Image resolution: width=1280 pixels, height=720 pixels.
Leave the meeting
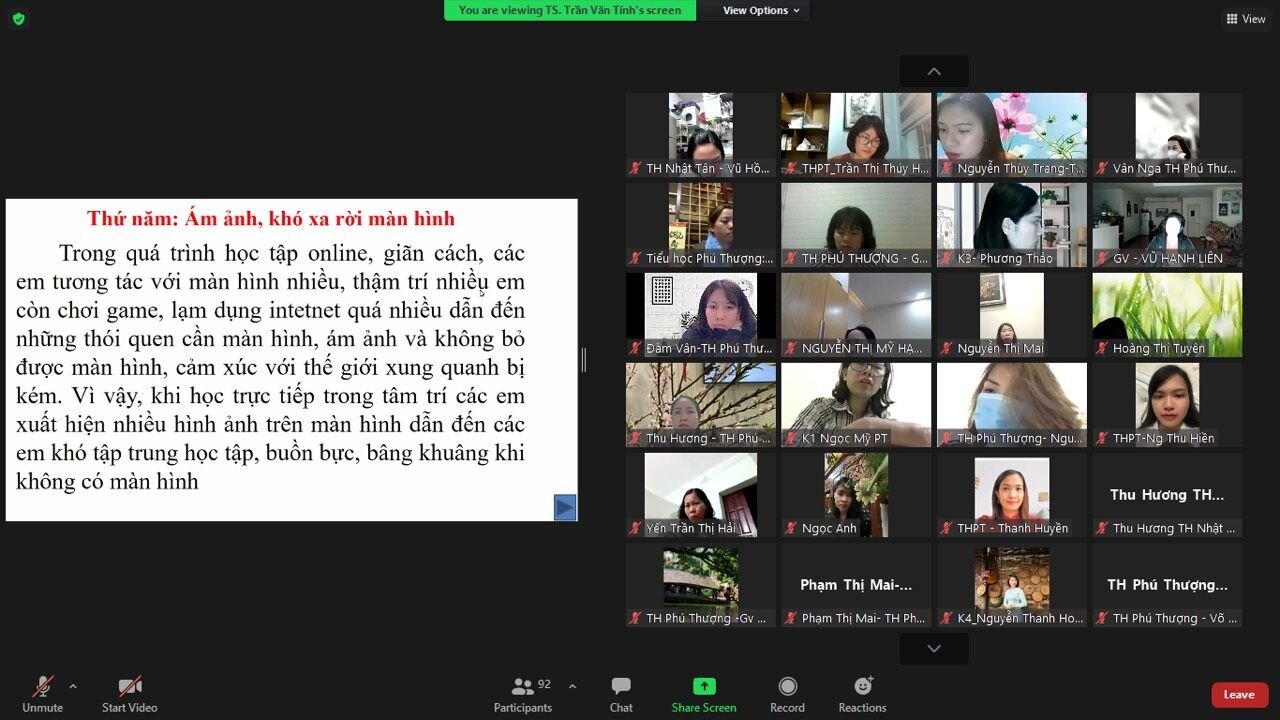pos(1239,695)
